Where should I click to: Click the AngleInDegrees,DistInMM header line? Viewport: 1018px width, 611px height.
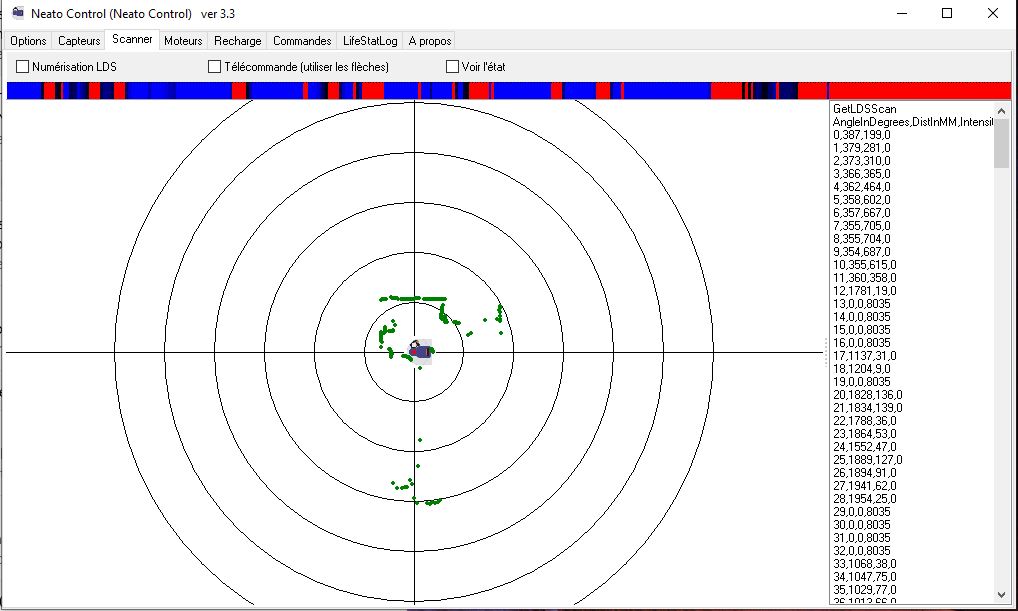(x=913, y=122)
